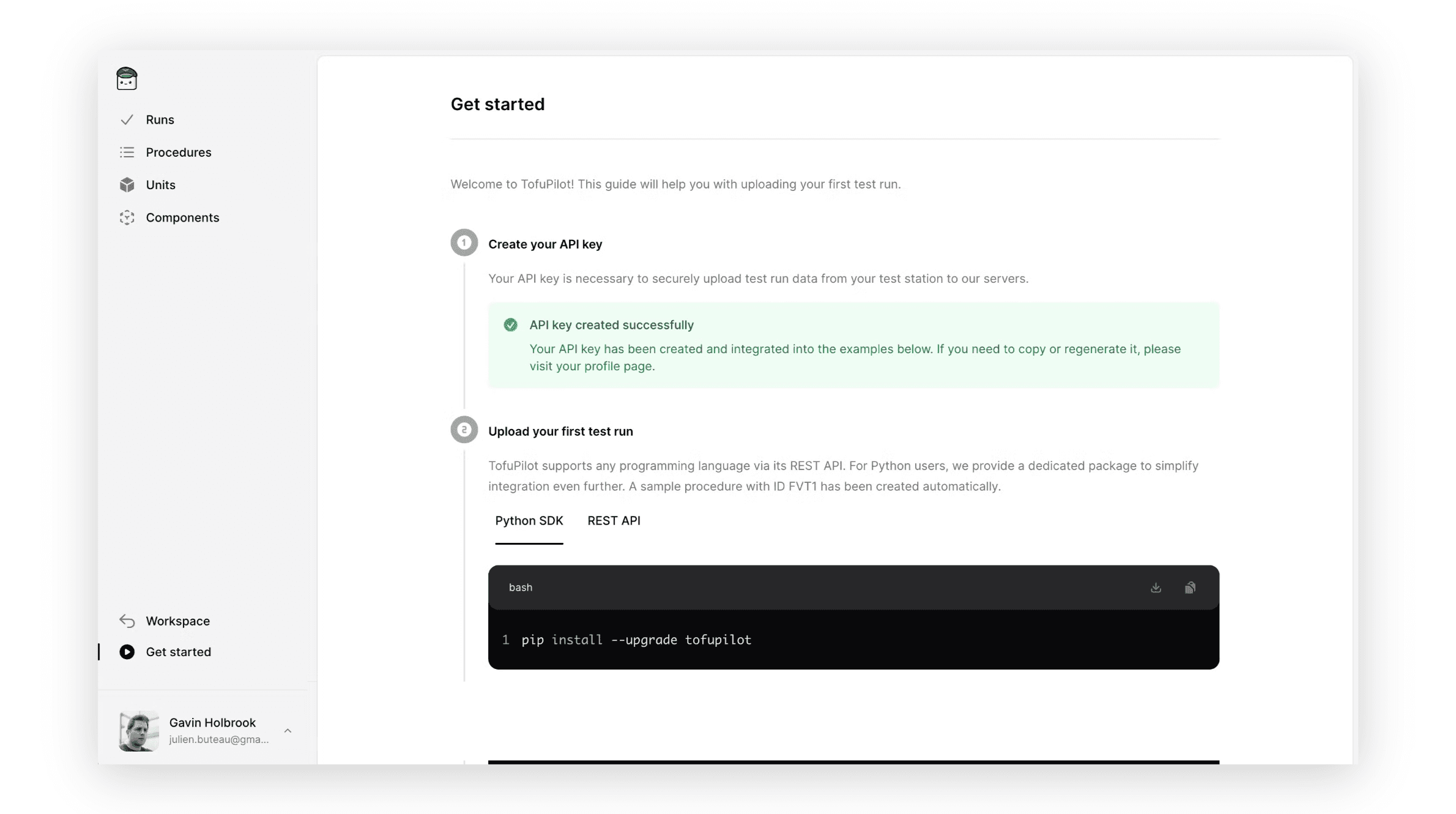Viewport: 1456px width, 814px height.
Task: Select the Runs checkmark icon
Action: (x=127, y=119)
